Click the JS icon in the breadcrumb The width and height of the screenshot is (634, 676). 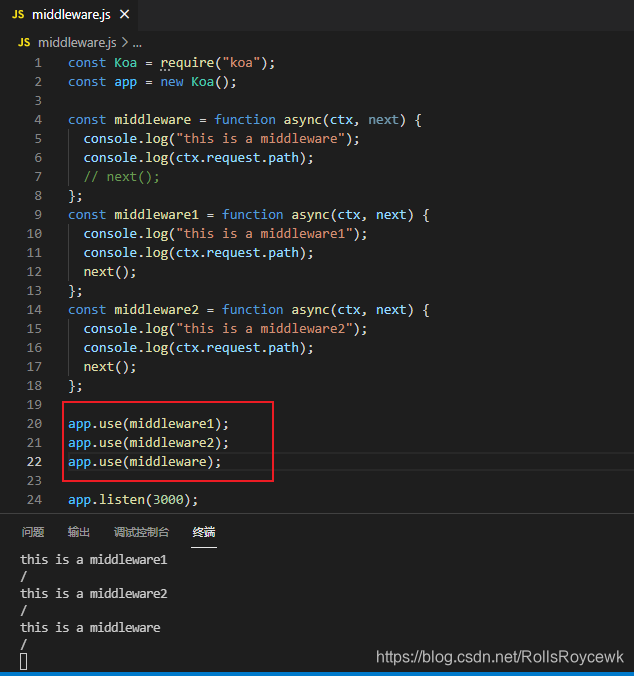point(24,43)
